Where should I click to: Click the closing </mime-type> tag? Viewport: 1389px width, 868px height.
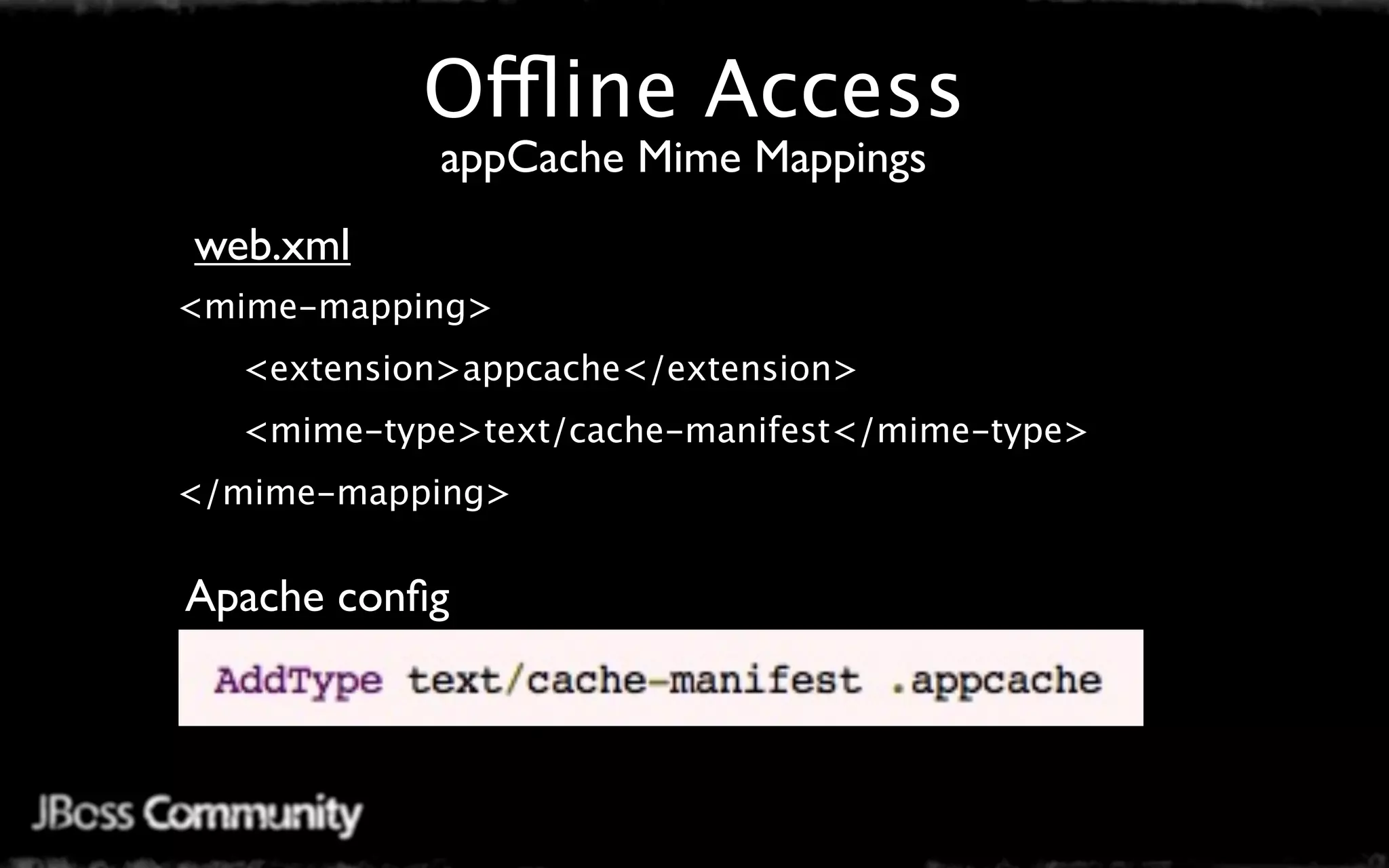[959, 431]
